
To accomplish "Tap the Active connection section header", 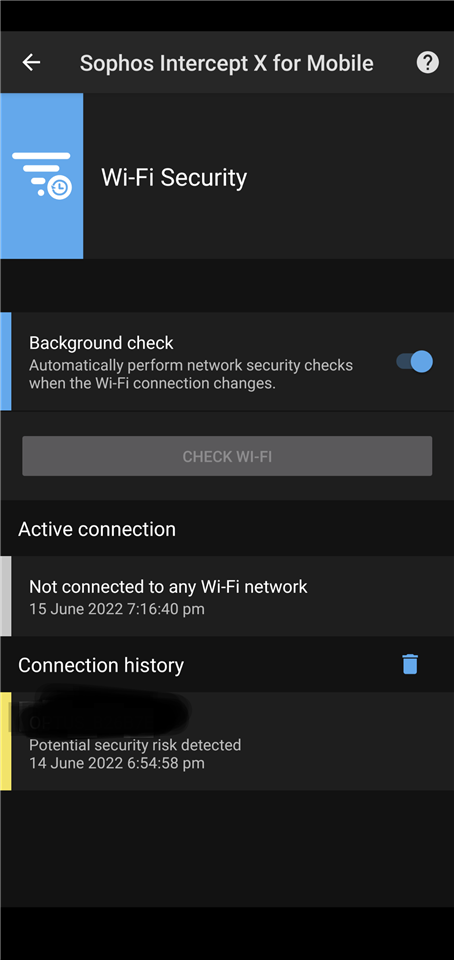I will 97,529.
